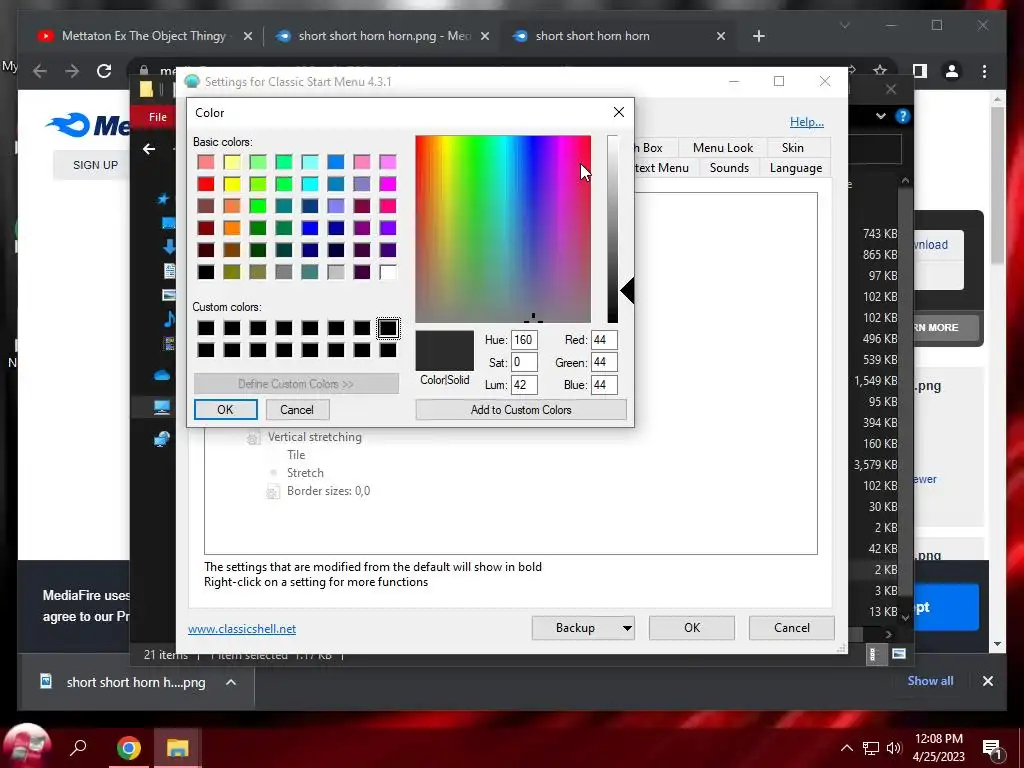Open the OneDrive cloud icon in sidebar

coord(162,375)
